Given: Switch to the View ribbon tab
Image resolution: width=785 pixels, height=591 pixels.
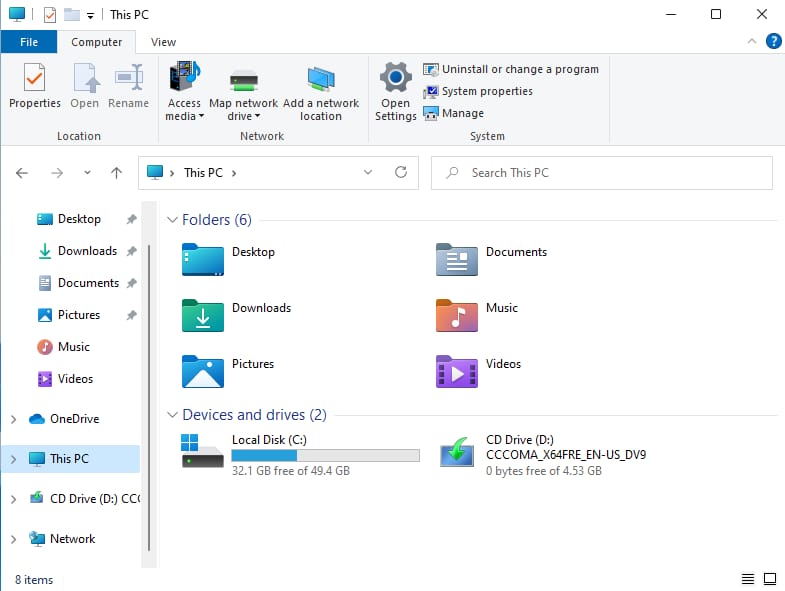Looking at the screenshot, I should 163,42.
